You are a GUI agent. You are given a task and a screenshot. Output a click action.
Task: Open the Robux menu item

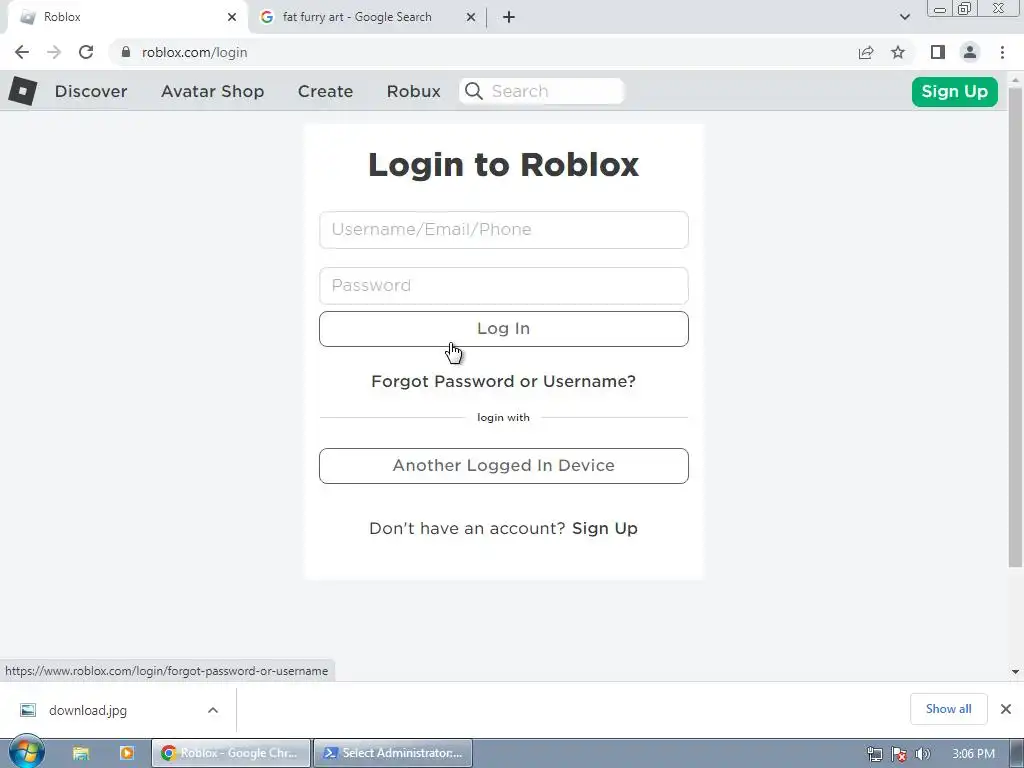pyautogui.click(x=413, y=91)
